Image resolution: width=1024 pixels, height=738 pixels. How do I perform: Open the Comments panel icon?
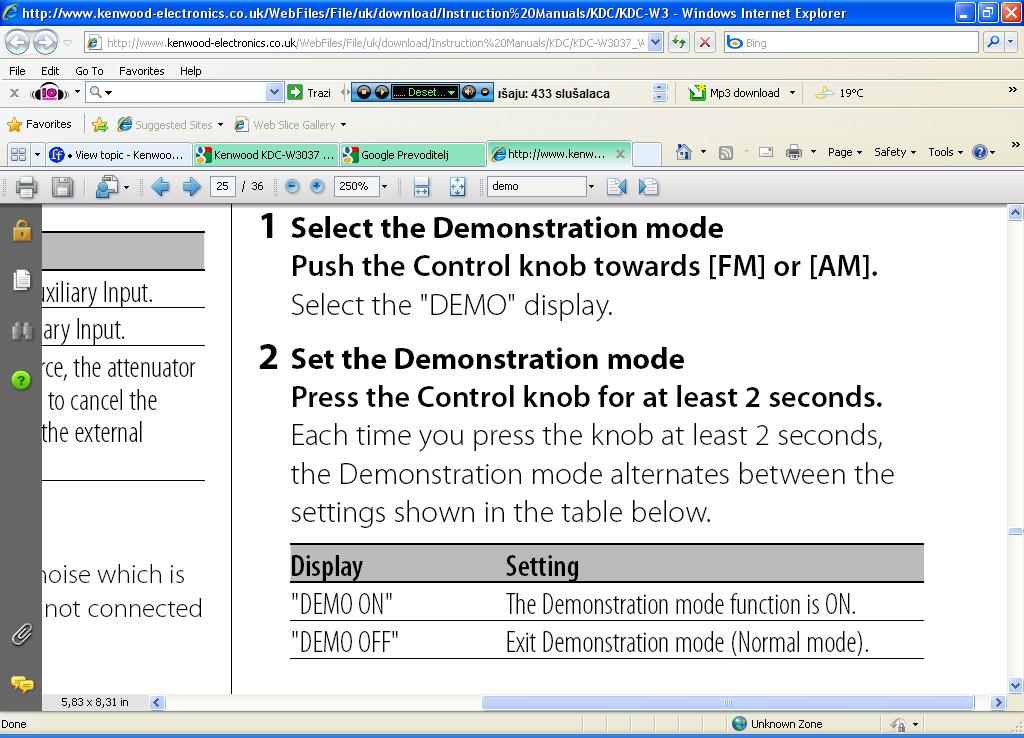point(21,684)
